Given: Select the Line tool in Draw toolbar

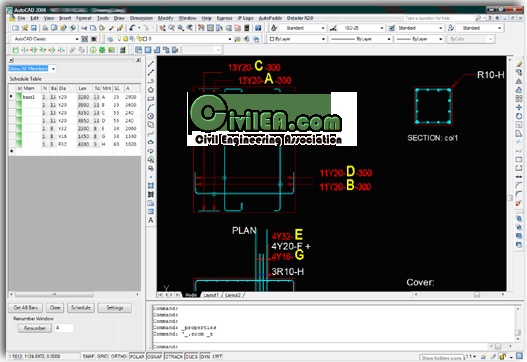Looking at the screenshot, I should click(151, 64).
